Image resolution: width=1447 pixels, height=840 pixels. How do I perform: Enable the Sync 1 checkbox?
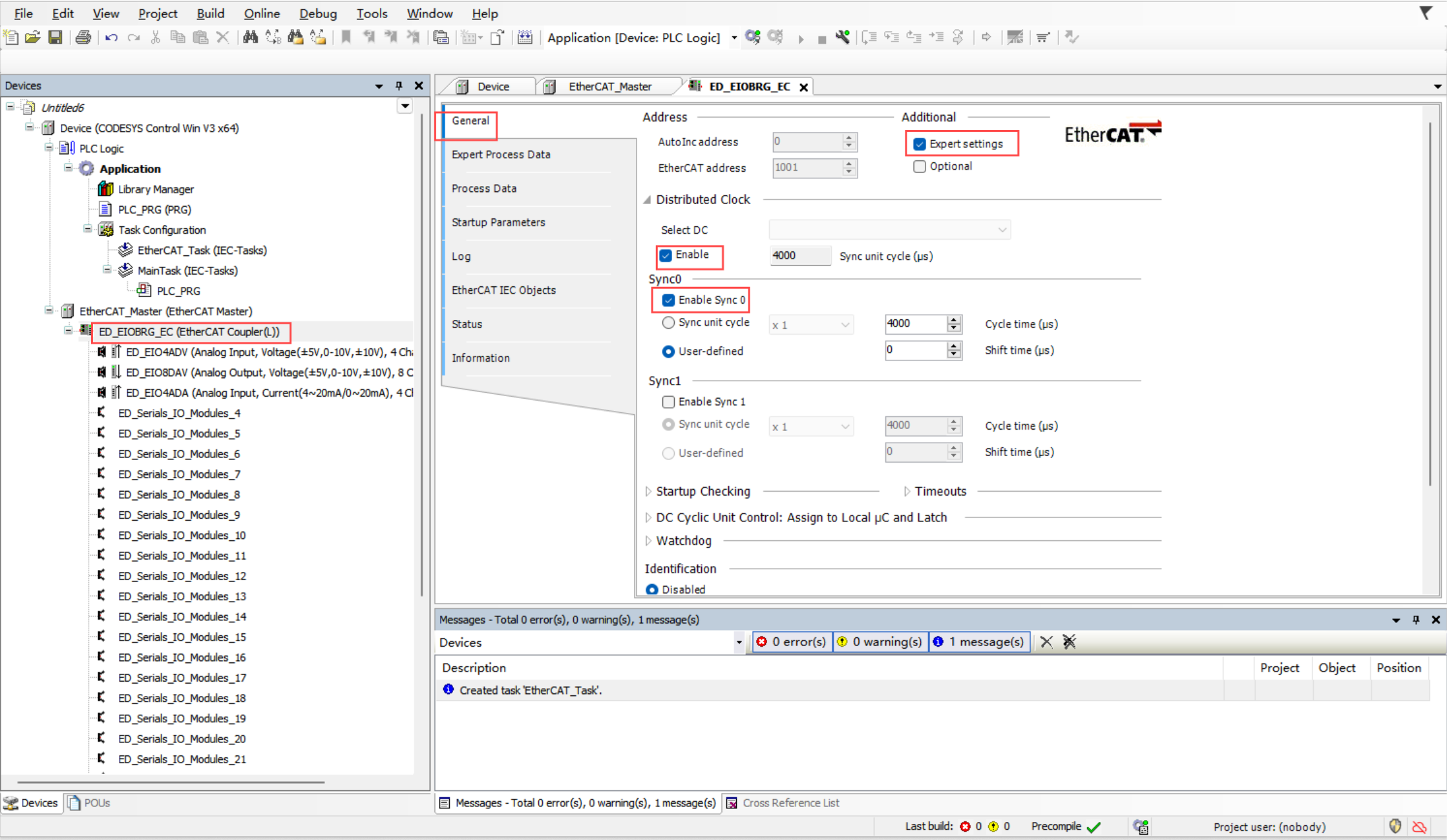coord(668,402)
